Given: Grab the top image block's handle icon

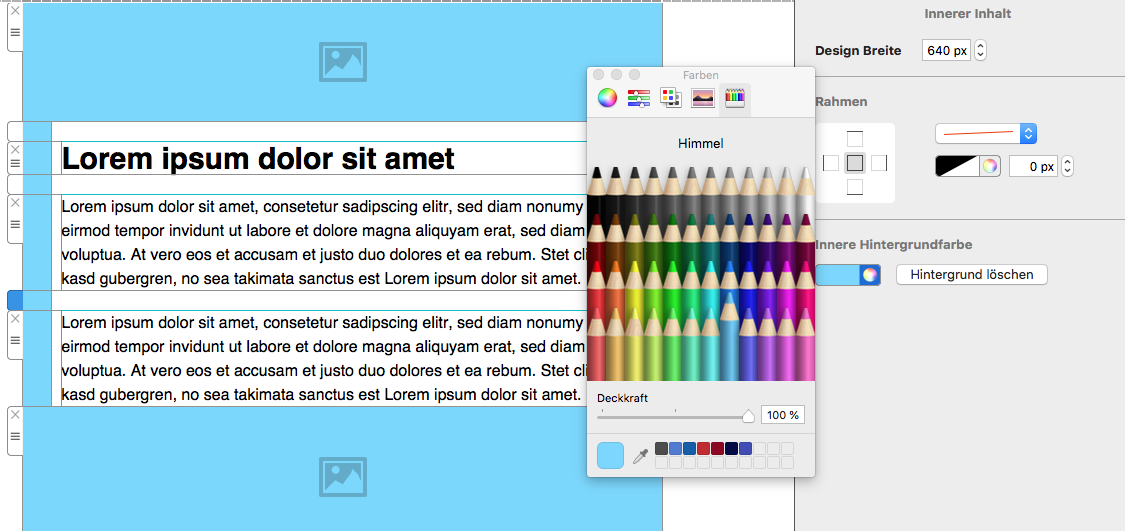Looking at the screenshot, I should point(15,32).
